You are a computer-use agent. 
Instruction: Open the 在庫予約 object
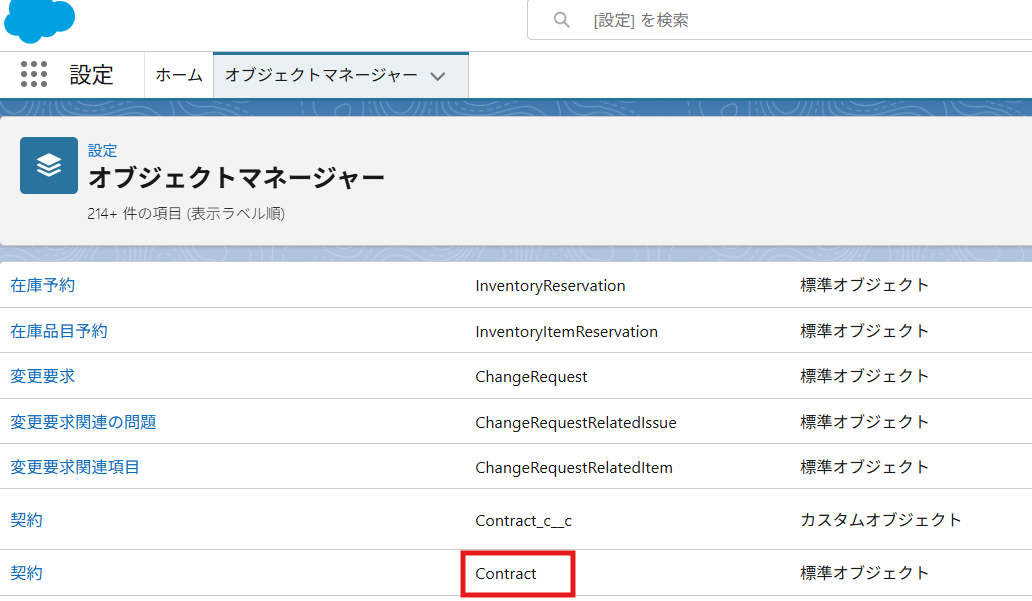(42, 285)
